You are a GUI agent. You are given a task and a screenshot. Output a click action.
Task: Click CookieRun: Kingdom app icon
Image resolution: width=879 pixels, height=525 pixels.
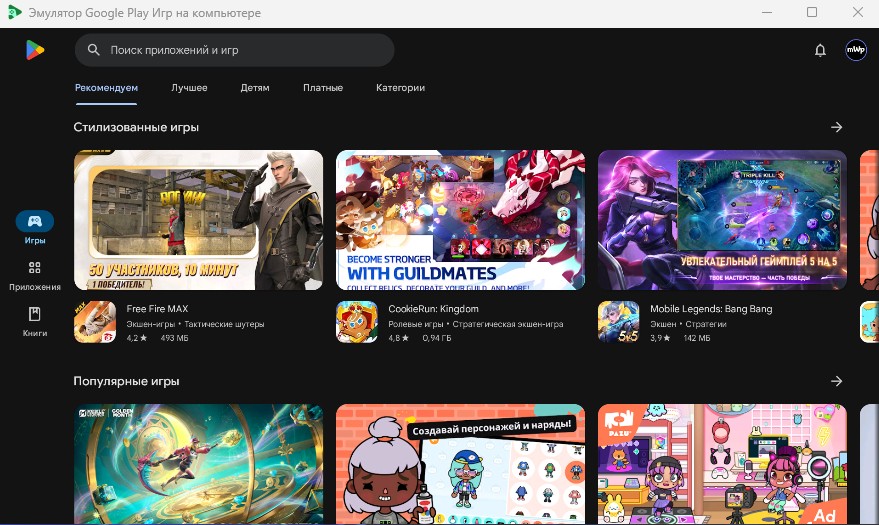point(357,322)
